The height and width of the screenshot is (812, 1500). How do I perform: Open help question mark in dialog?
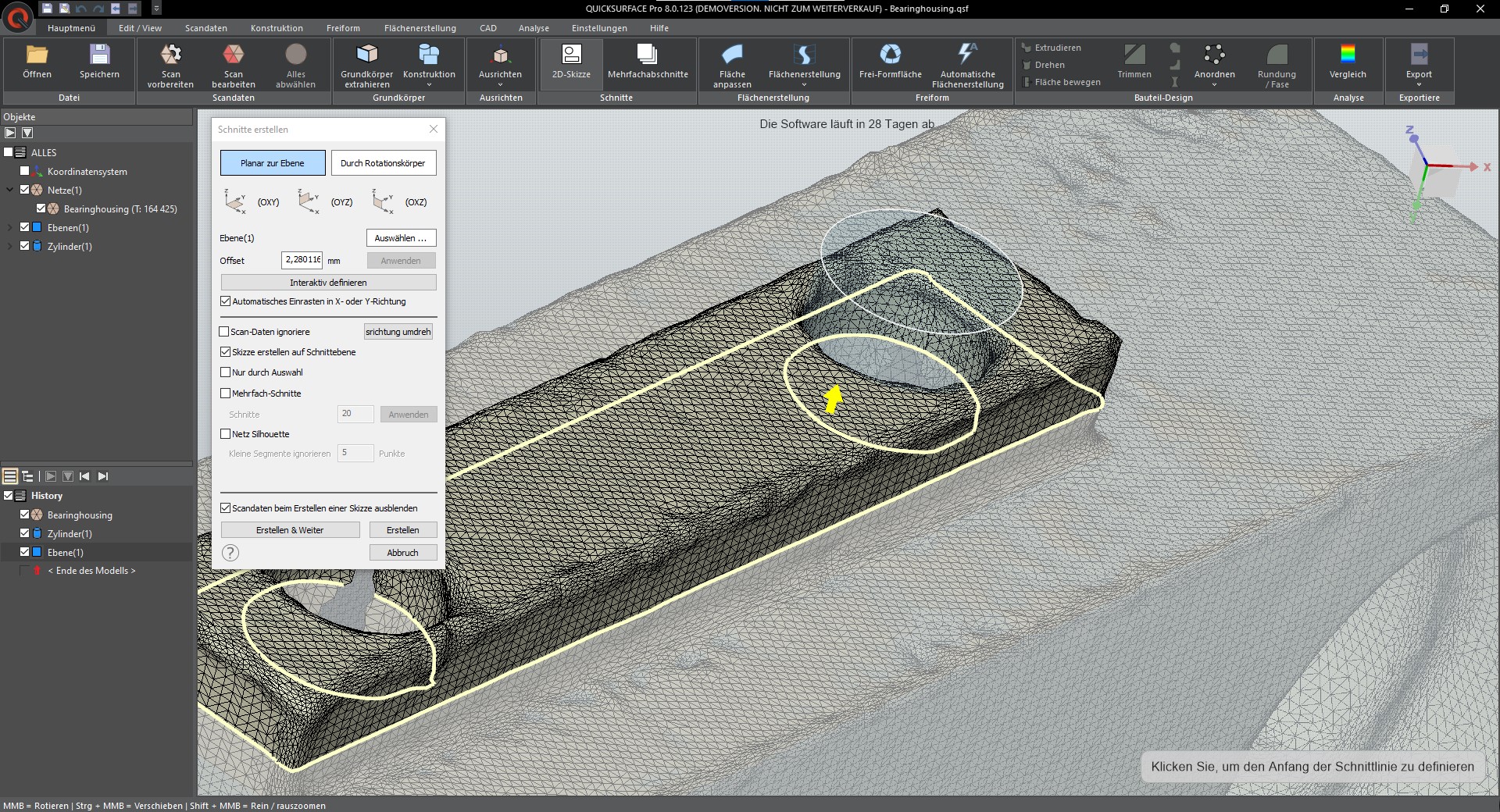230,553
